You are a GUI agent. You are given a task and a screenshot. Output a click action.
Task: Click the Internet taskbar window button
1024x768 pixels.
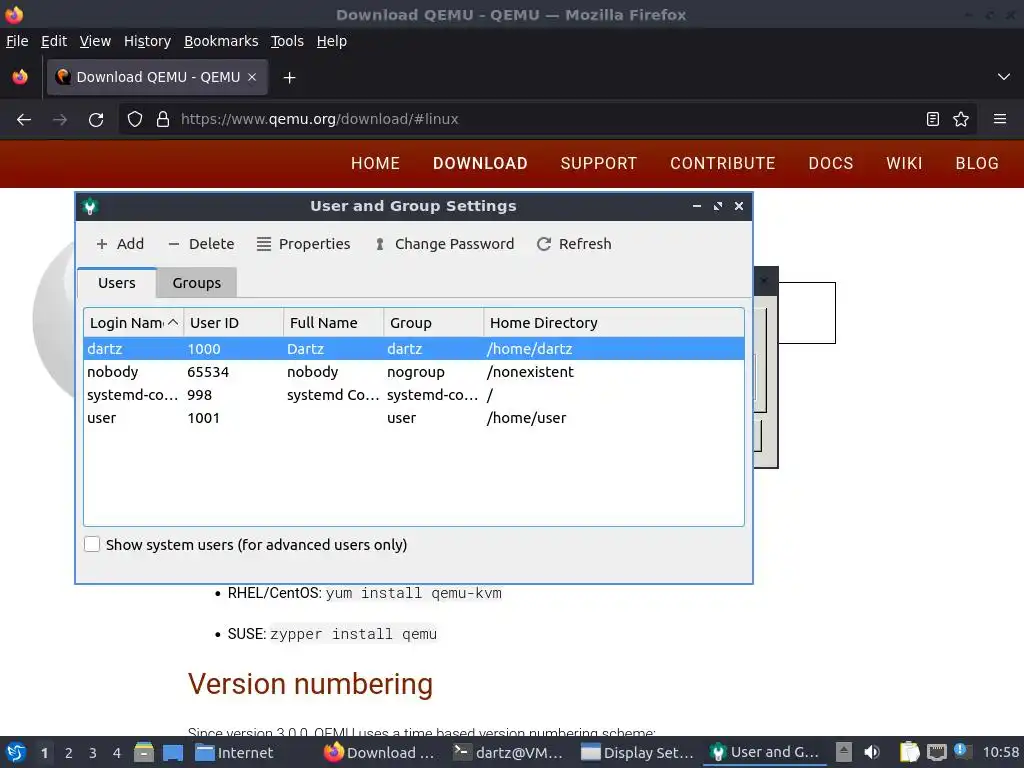pyautogui.click(x=234, y=753)
